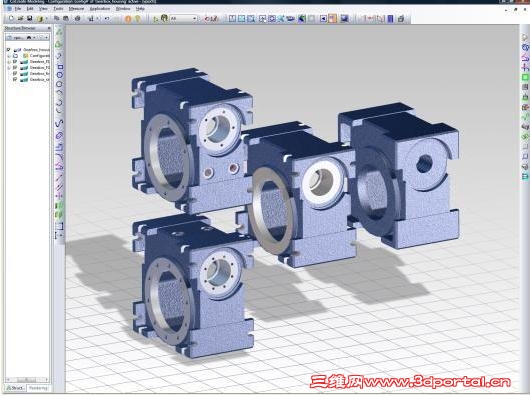Click the orange-highlighted view icon in the top toolbar

333,19
